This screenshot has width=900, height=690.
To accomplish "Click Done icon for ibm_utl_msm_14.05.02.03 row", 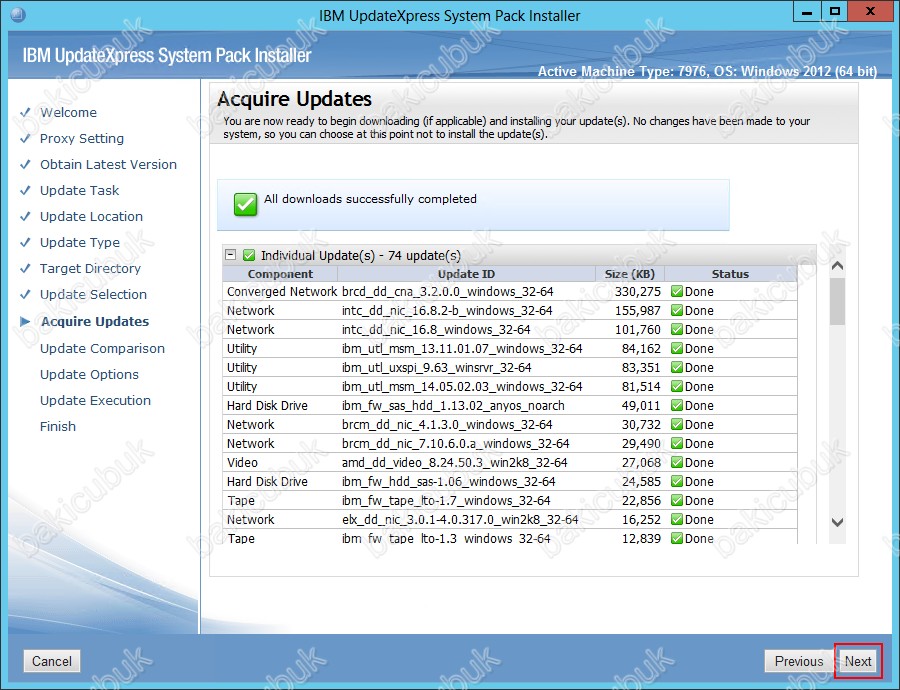I will tap(677, 386).
